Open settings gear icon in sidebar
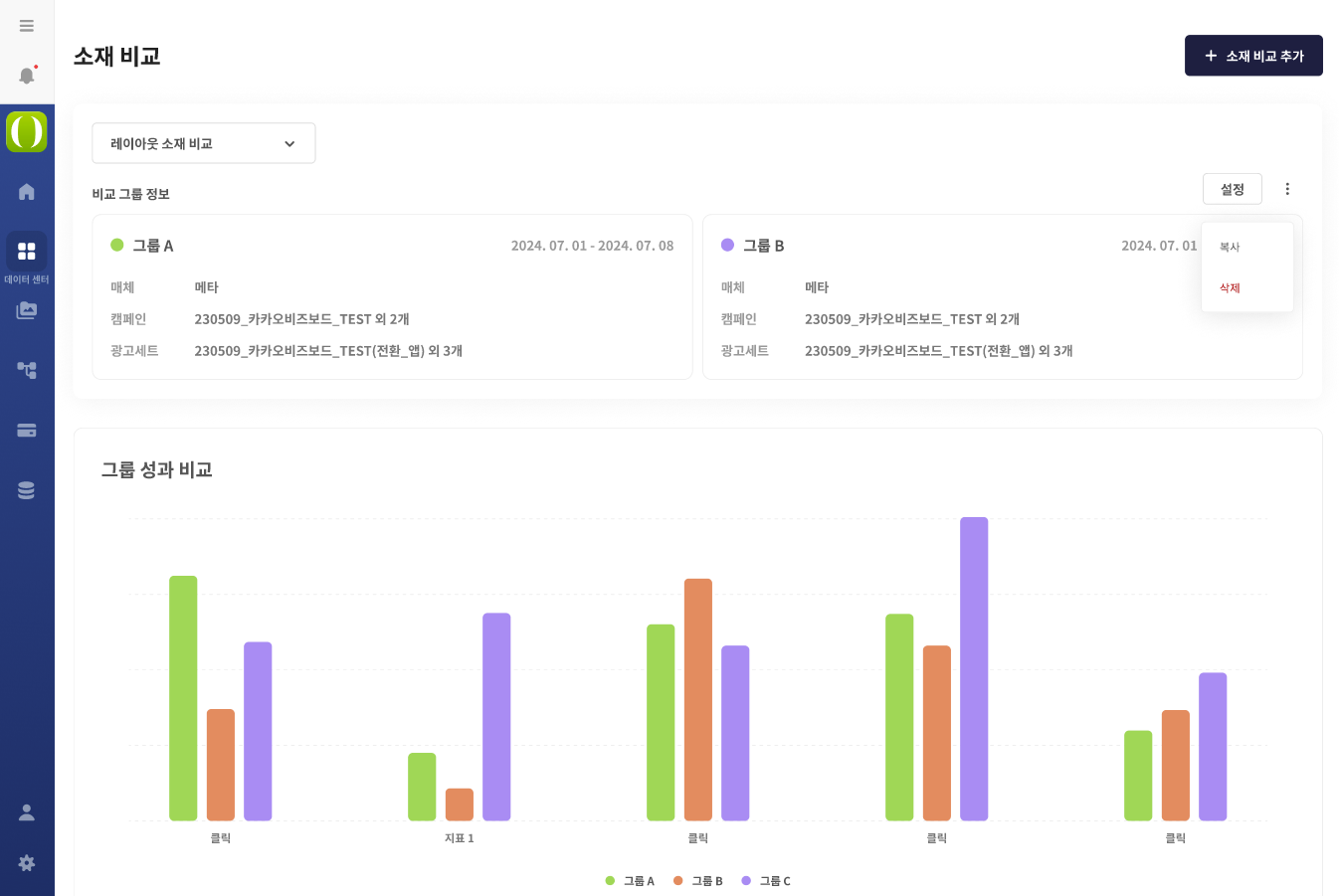This screenshot has height=896, width=1339. point(27,863)
